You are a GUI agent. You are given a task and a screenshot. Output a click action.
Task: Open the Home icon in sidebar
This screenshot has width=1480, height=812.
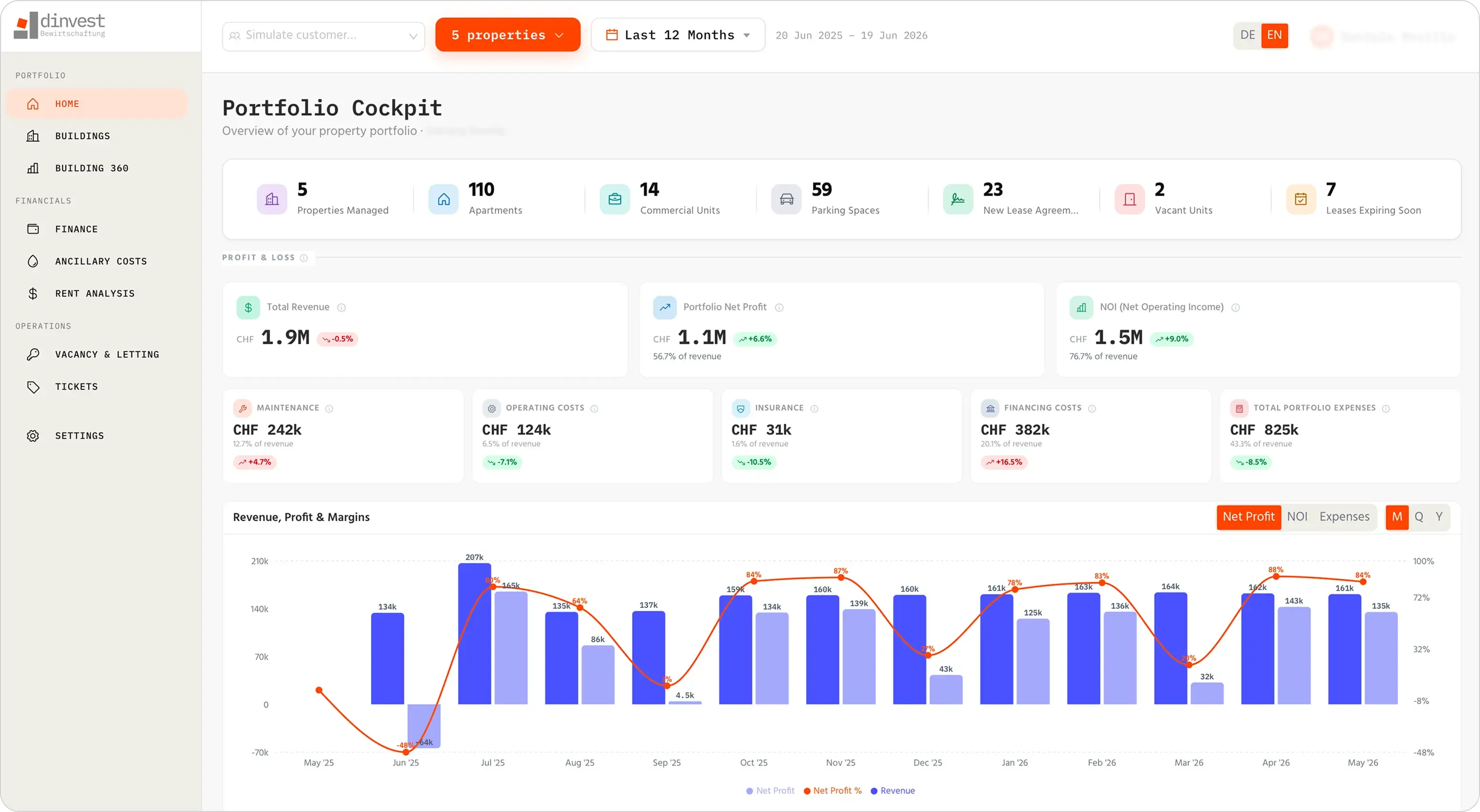tap(33, 104)
